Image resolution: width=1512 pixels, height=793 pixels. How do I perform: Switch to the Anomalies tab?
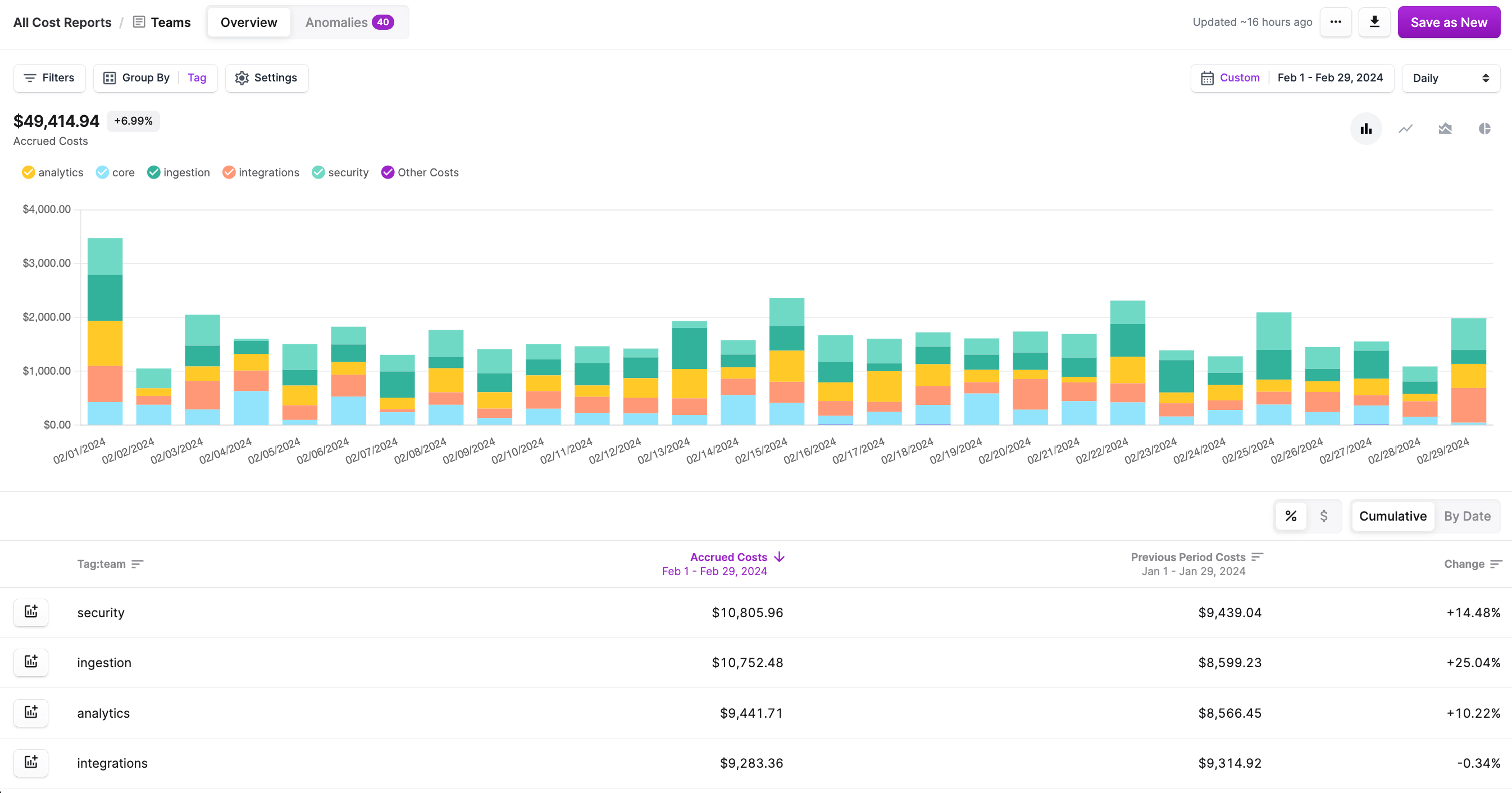[x=350, y=22]
